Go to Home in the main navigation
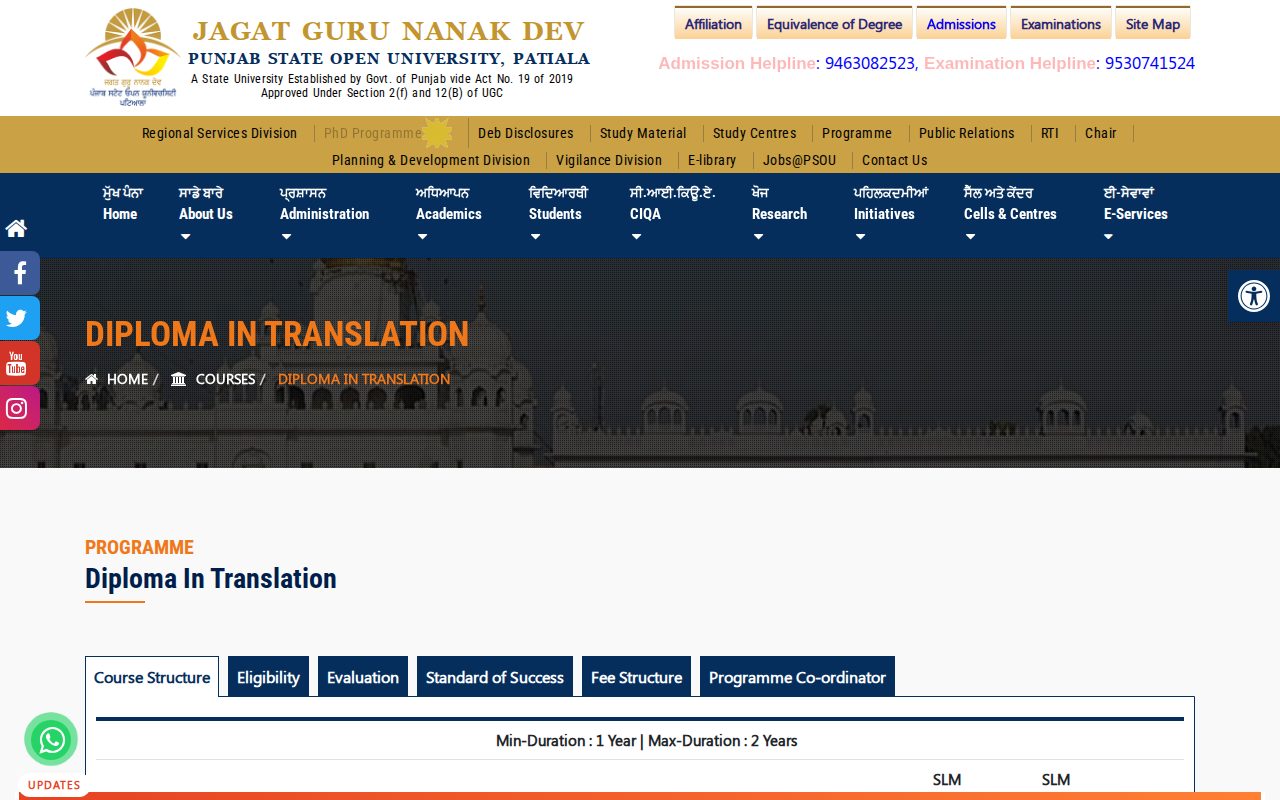The width and height of the screenshot is (1280, 800). click(x=122, y=203)
